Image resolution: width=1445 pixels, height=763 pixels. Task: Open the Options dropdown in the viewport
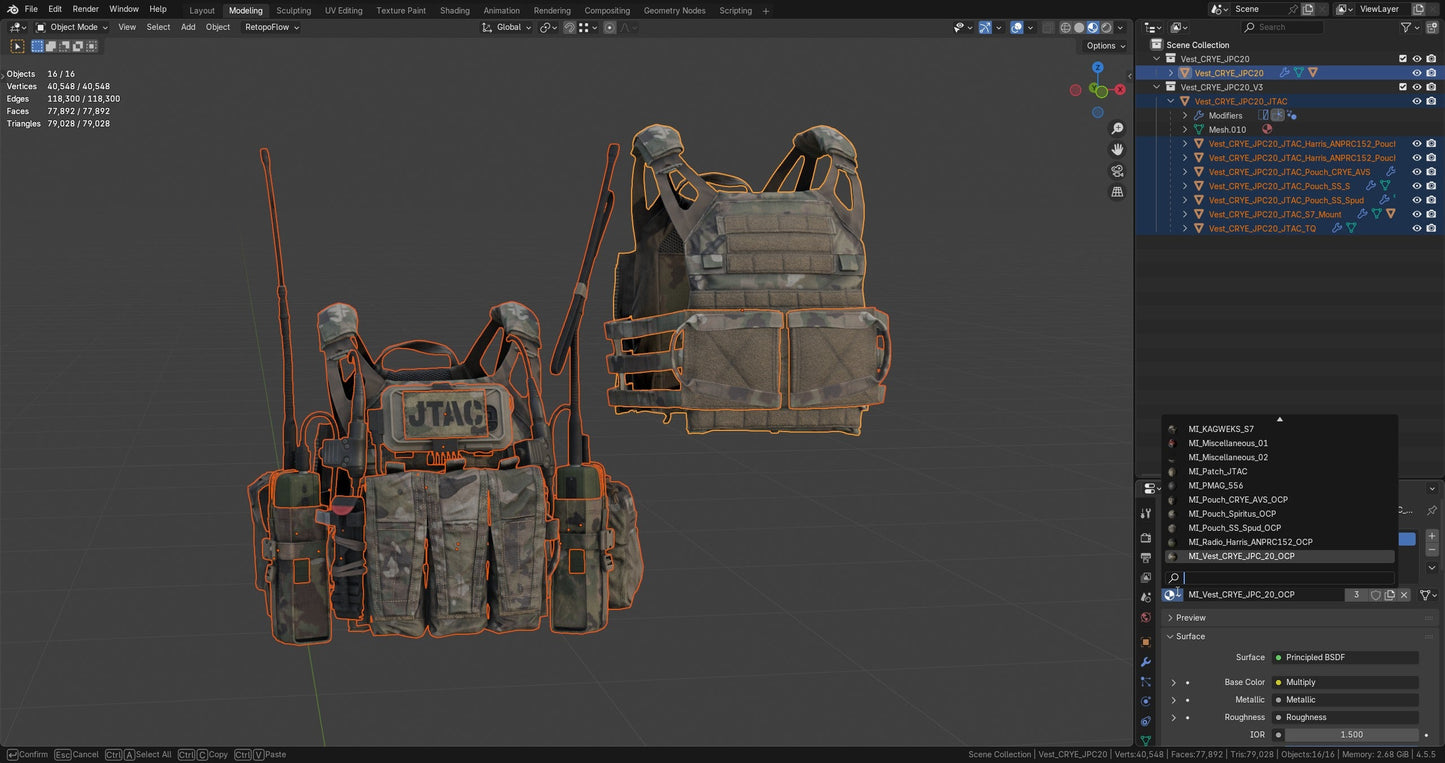pyautogui.click(x=1103, y=45)
